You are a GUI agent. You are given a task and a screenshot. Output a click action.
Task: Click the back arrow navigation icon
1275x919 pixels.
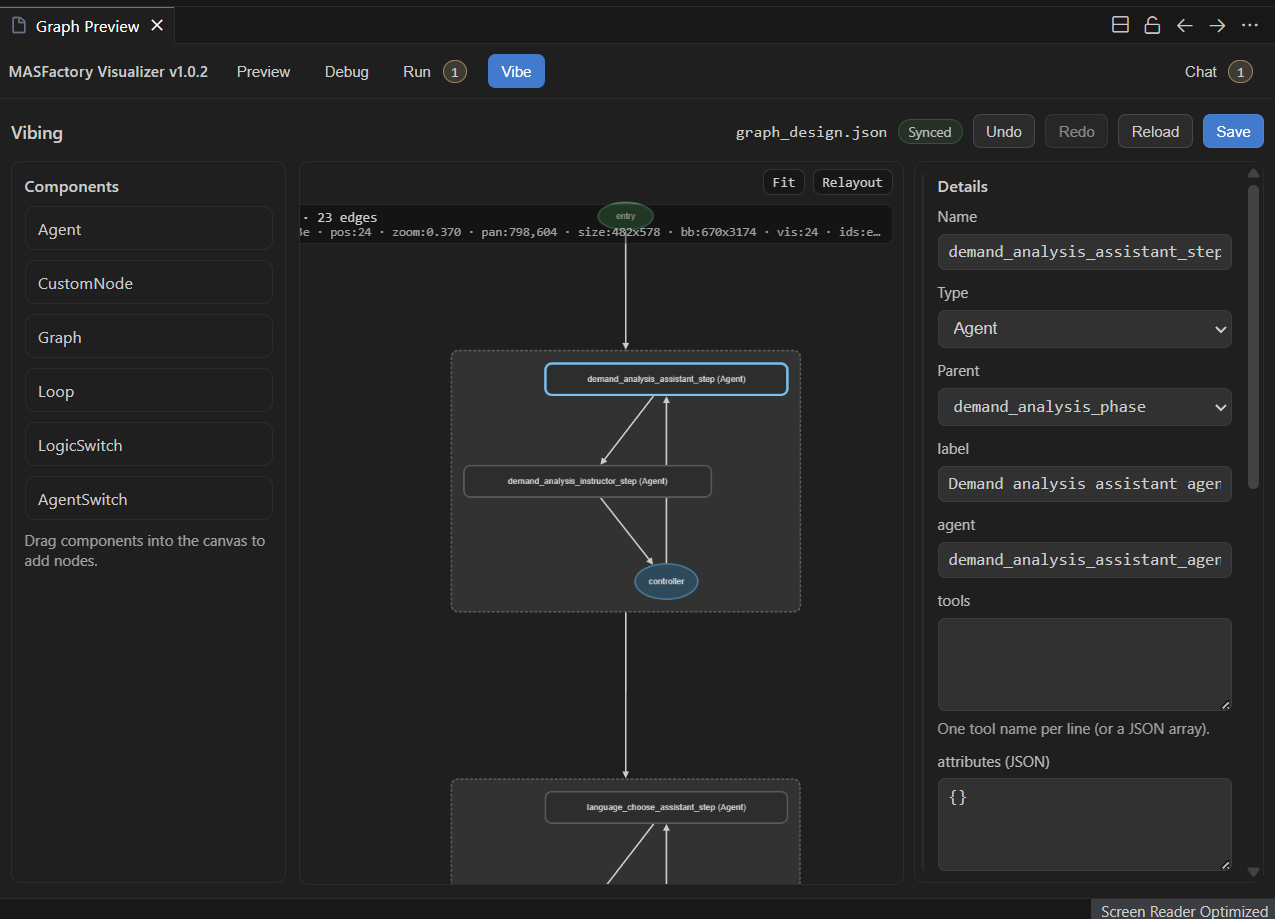coord(1185,25)
